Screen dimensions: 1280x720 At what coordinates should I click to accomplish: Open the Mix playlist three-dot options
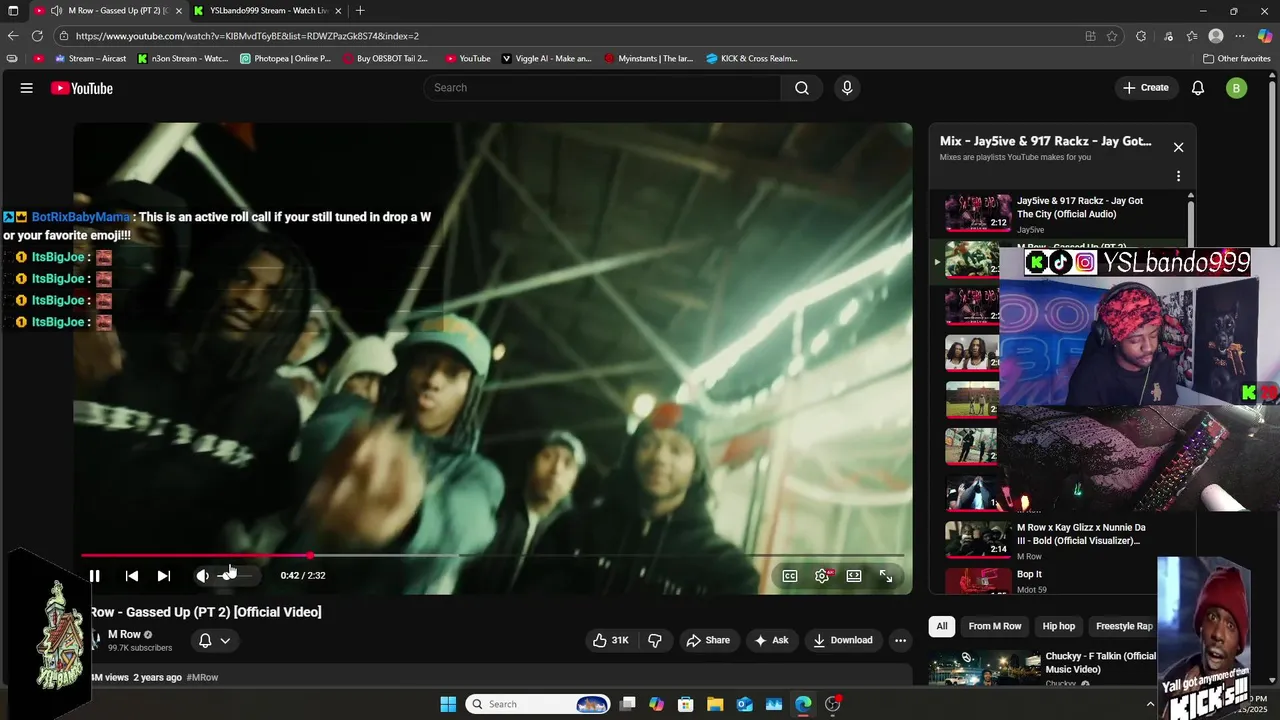point(1178,176)
